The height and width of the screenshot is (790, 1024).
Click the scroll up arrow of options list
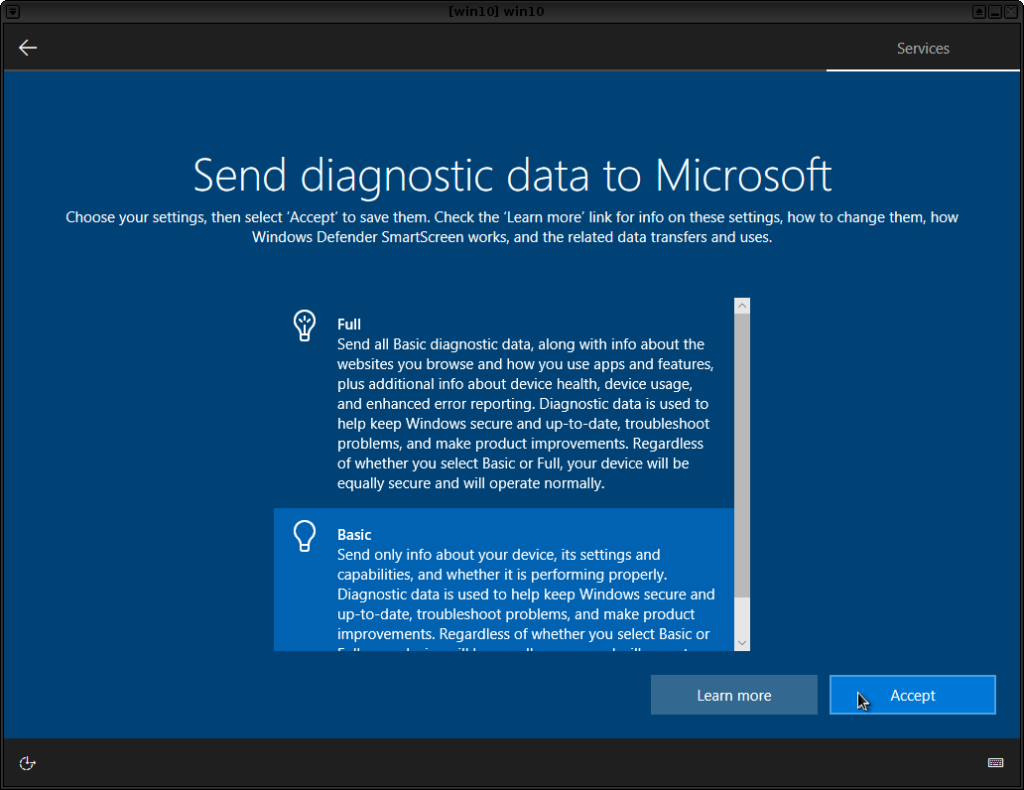(742, 306)
